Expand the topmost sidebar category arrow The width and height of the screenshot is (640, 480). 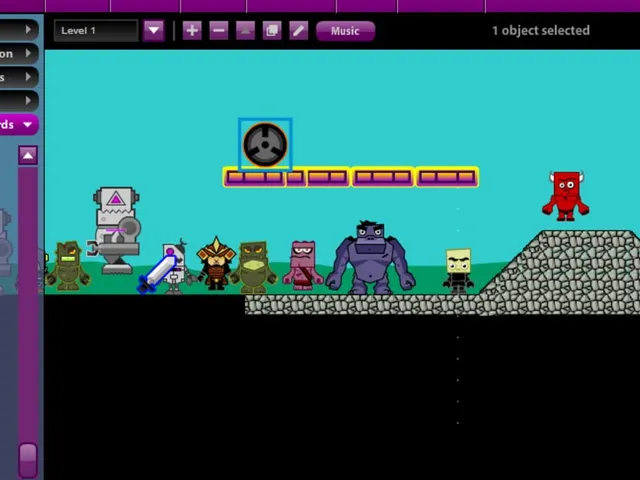(x=28, y=29)
